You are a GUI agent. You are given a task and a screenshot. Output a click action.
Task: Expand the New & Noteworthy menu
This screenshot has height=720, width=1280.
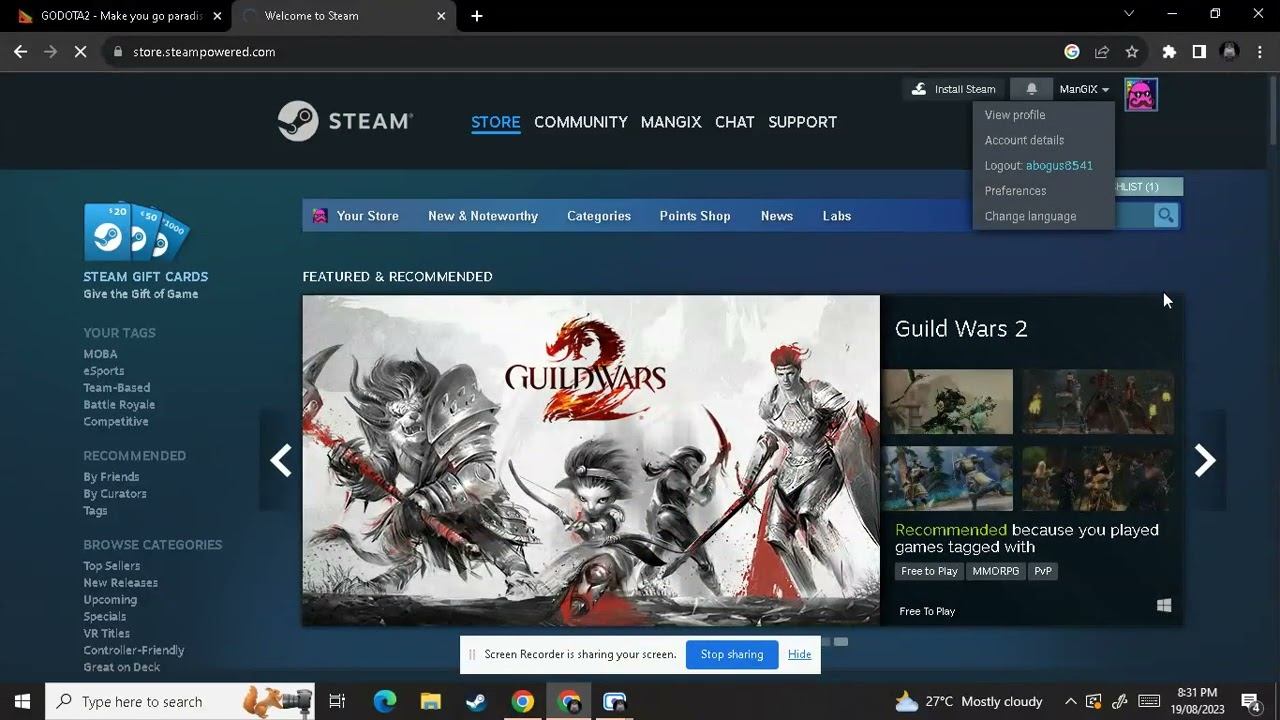(x=483, y=216)
